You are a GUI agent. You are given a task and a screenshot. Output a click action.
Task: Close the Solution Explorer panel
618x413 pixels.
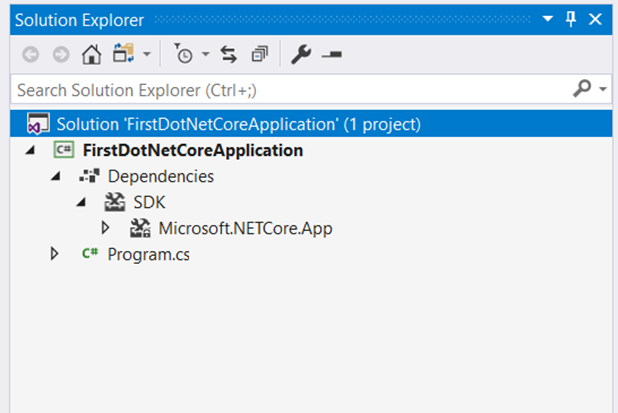pyautogui.click(x=595, y=19)
